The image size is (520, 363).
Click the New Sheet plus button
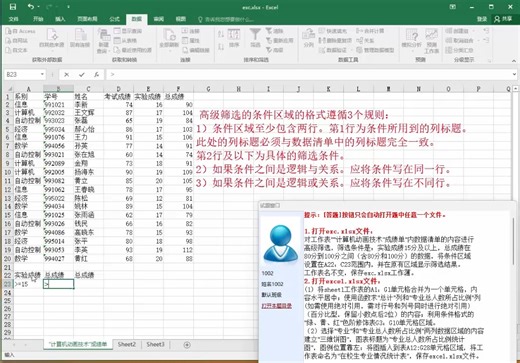[187, 345]
